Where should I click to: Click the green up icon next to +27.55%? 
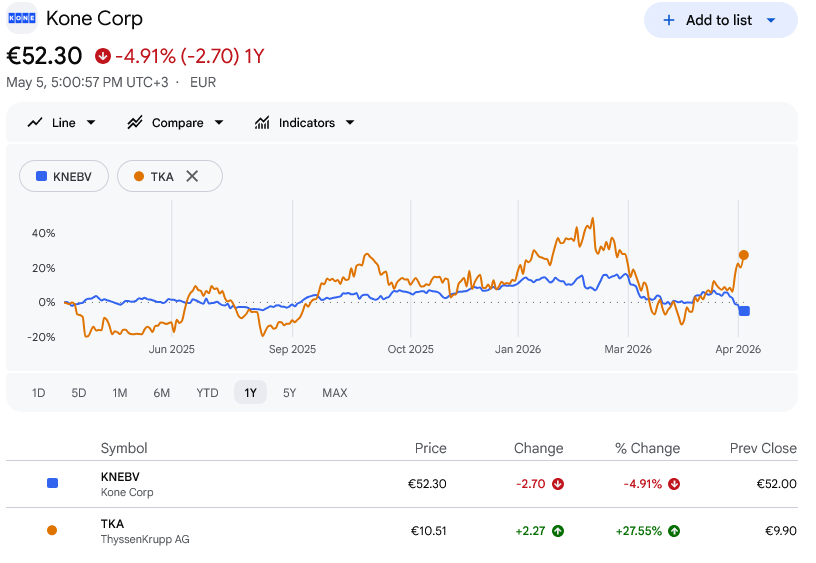click(674, 531)
